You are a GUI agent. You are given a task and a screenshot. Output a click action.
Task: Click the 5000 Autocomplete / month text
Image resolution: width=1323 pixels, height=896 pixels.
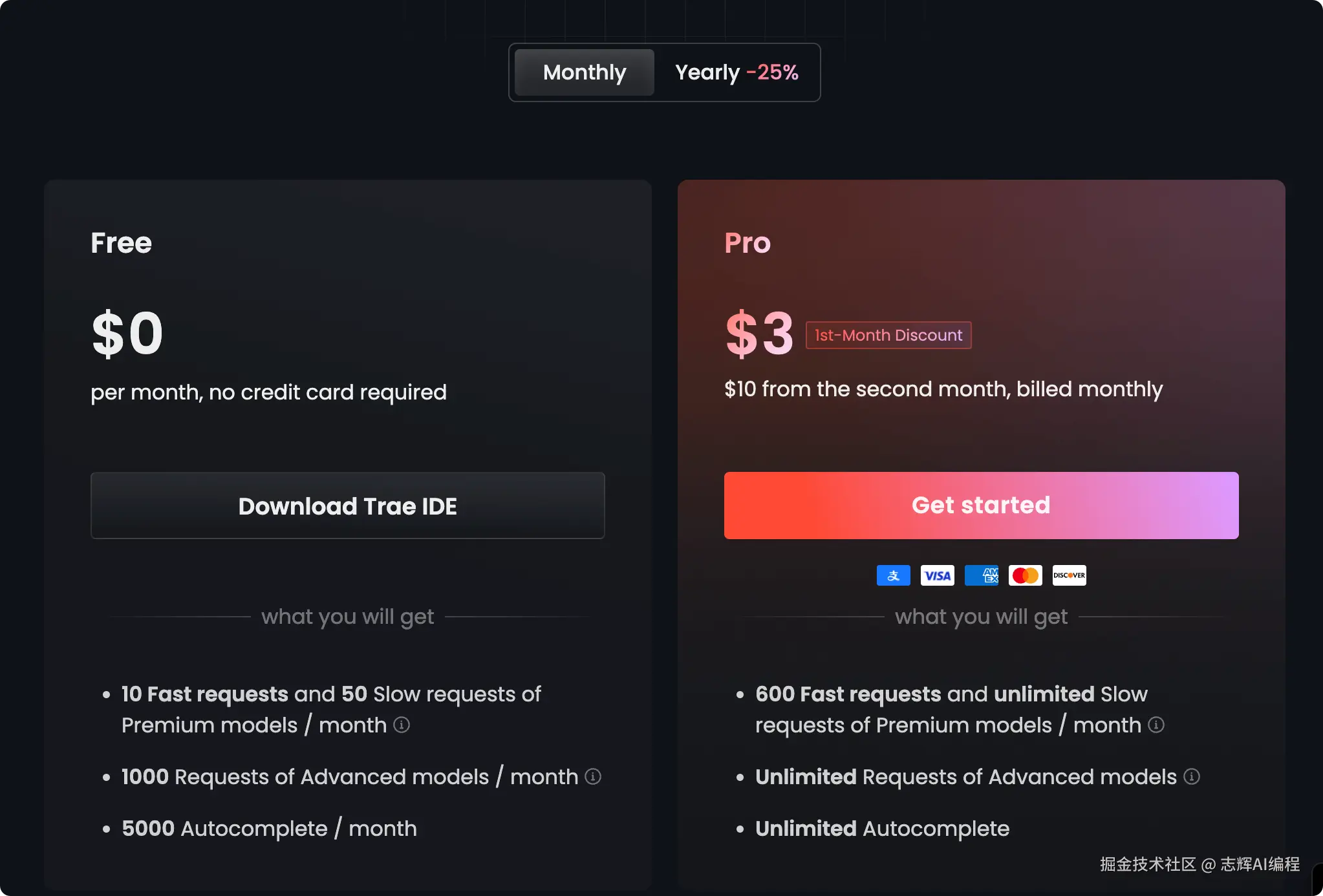[269, 828]
